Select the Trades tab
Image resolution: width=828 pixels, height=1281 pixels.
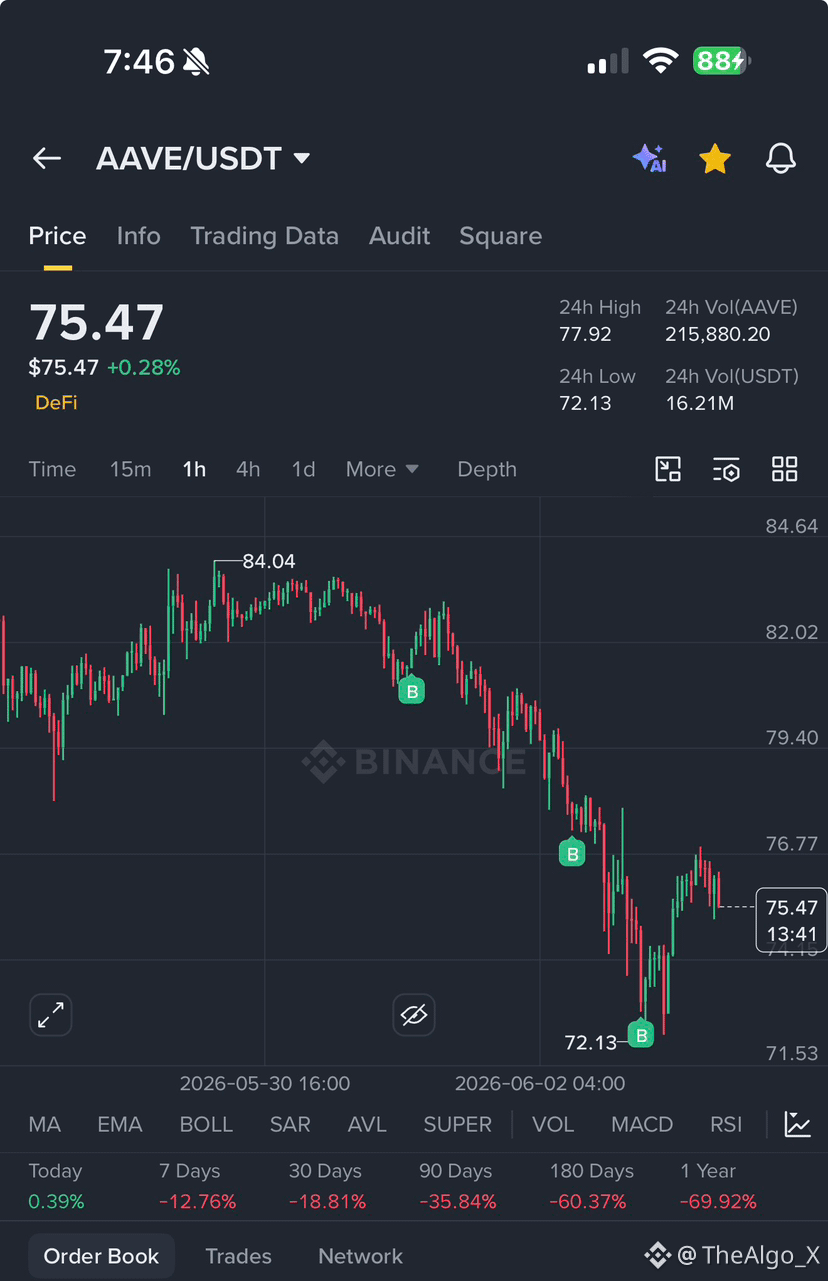[x=238, y=1256]
